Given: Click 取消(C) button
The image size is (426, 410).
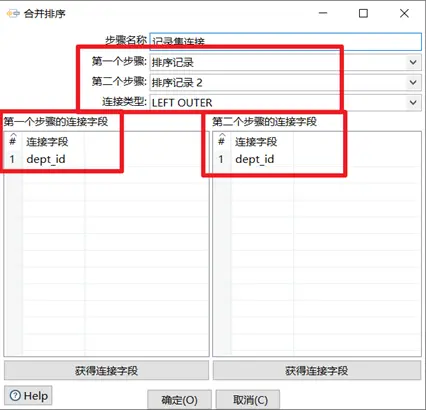Looking at the screenshot, I should tap(250, 400).
